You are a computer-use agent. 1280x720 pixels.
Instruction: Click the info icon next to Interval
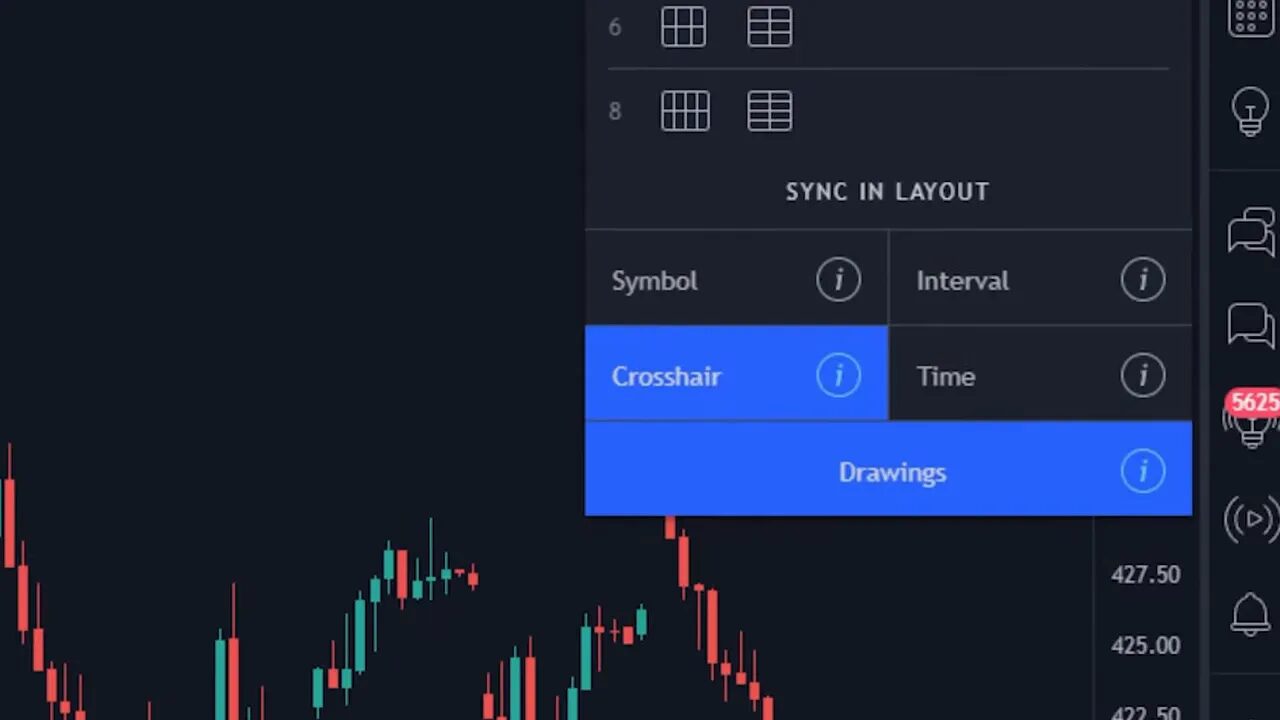[1143, 280]
